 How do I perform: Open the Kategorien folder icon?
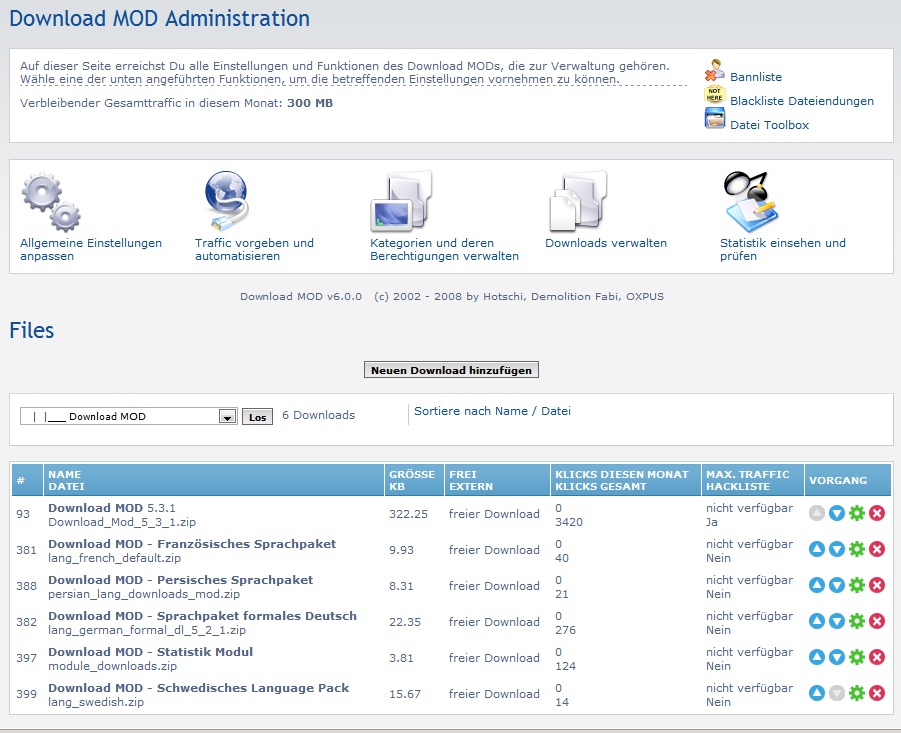[401, 200]
